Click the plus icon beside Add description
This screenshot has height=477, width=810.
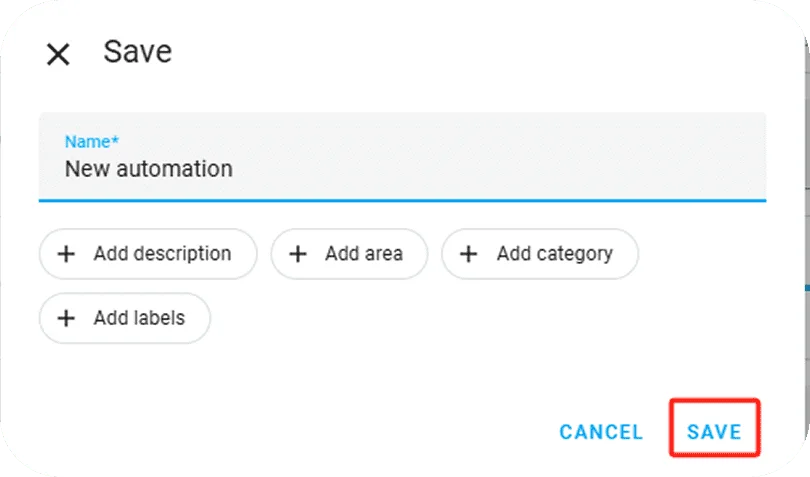point(66,254)
